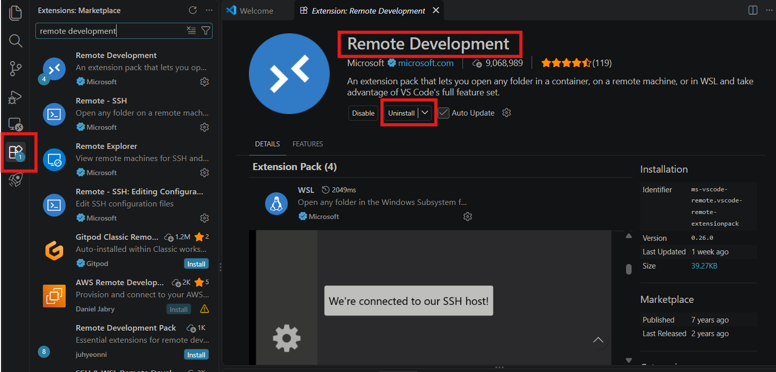This screenshot has width=776, height=372.
Task: Click the Gitpod extension icon
Action: pyautogui.click(x=54, y=250)
